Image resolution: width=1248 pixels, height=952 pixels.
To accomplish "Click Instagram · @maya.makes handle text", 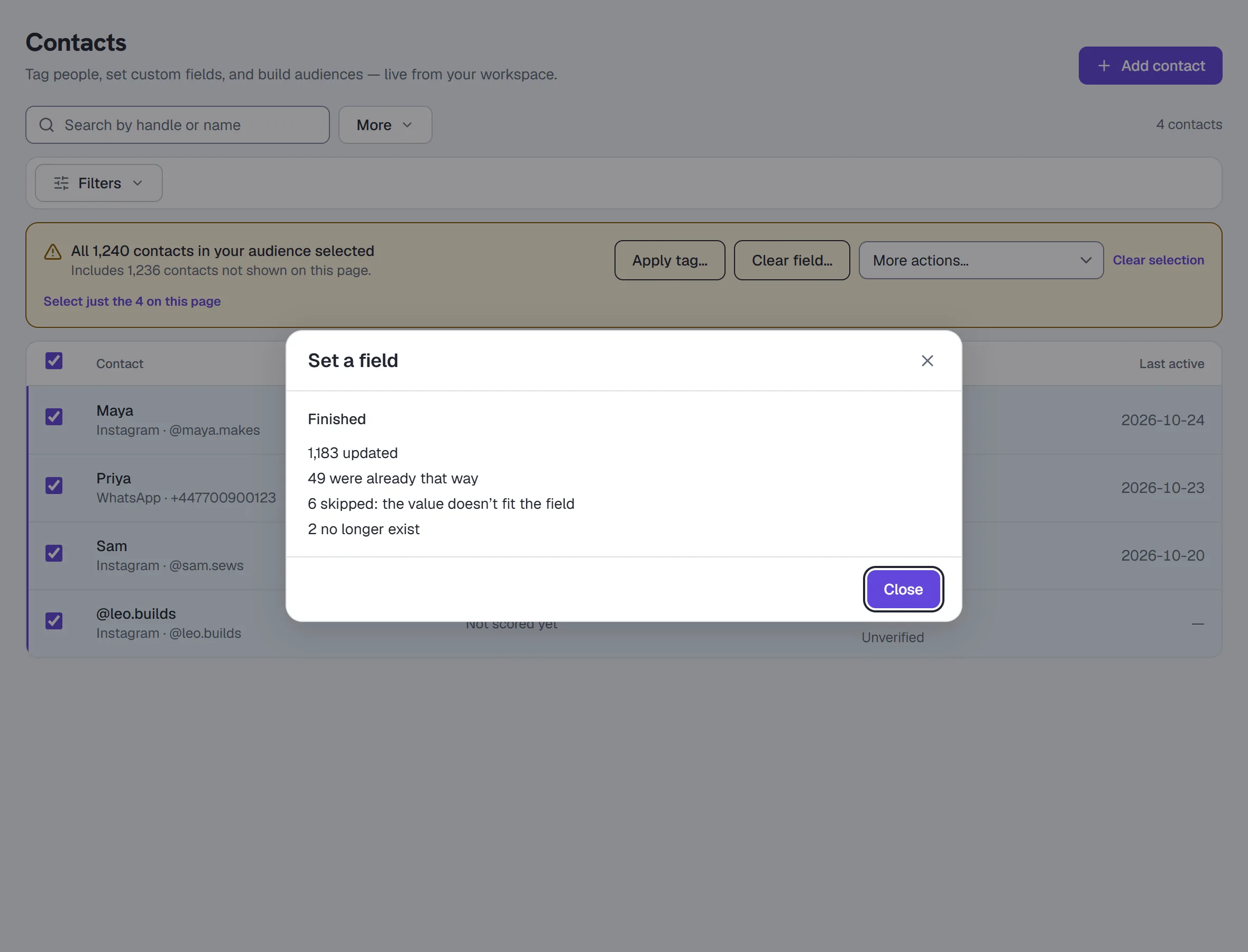I will click(x=178, y=430).
